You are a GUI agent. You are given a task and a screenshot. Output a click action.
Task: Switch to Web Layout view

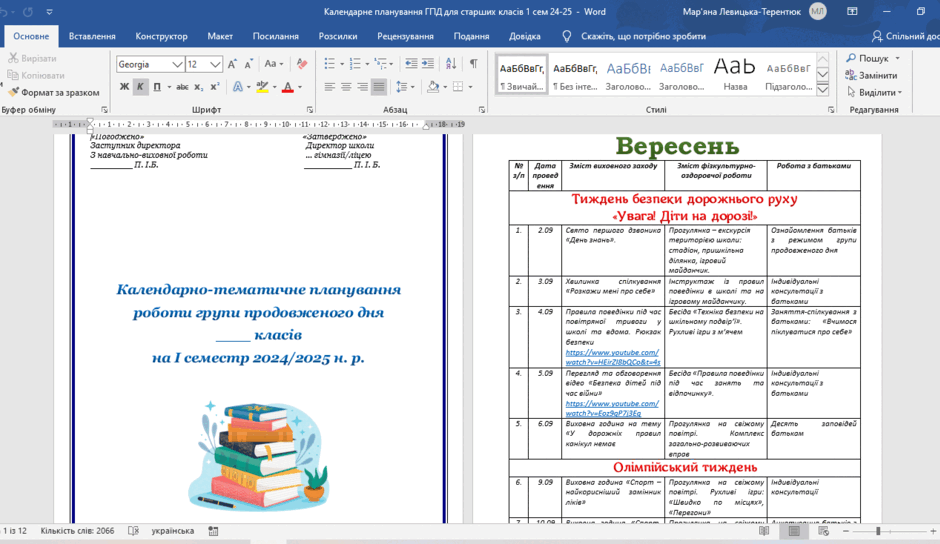pyautogui.click(x=824, y=531)
